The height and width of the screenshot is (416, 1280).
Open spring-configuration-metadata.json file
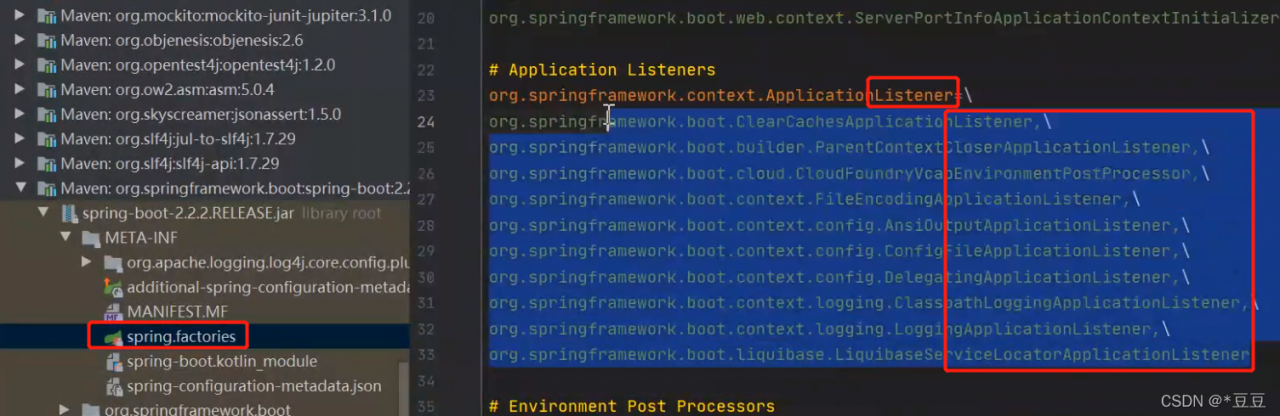254,386
